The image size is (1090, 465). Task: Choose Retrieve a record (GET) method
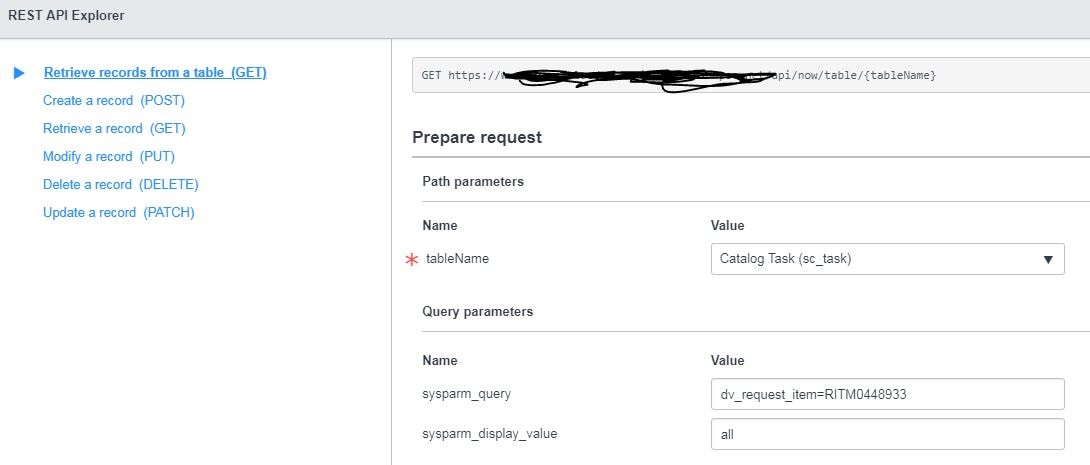pyautogui.click(x=114, y=129)
